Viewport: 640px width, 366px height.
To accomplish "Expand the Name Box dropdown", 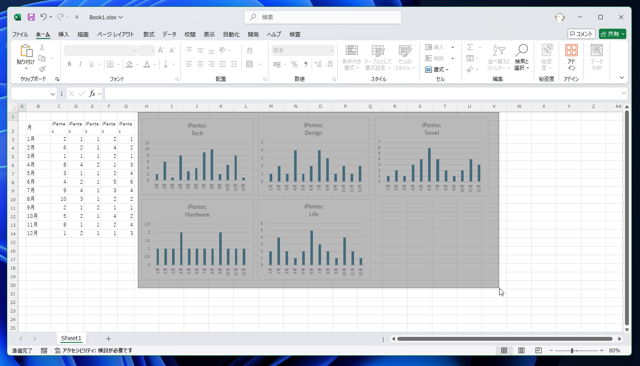I will pyautogui.click(x=53, y=94).
